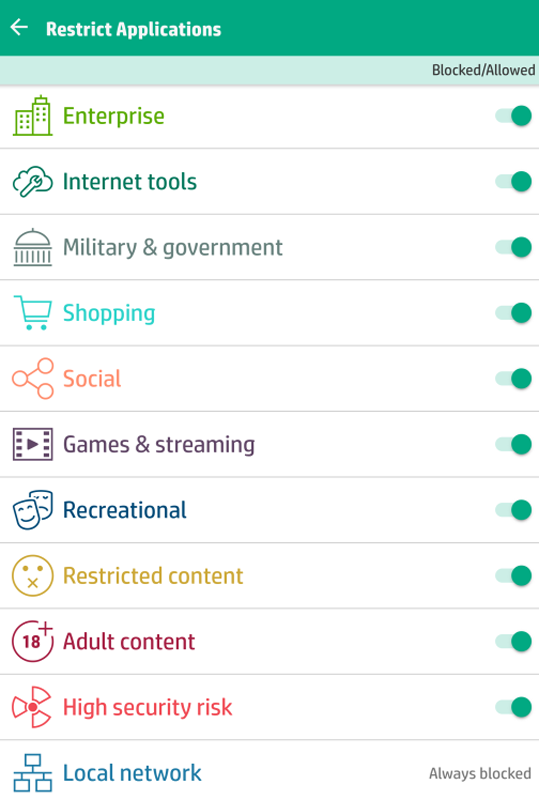Click the Games & streaming film icon
Image resolution: width=539 pixels, height=800 pixels.
tap(33, 444)
